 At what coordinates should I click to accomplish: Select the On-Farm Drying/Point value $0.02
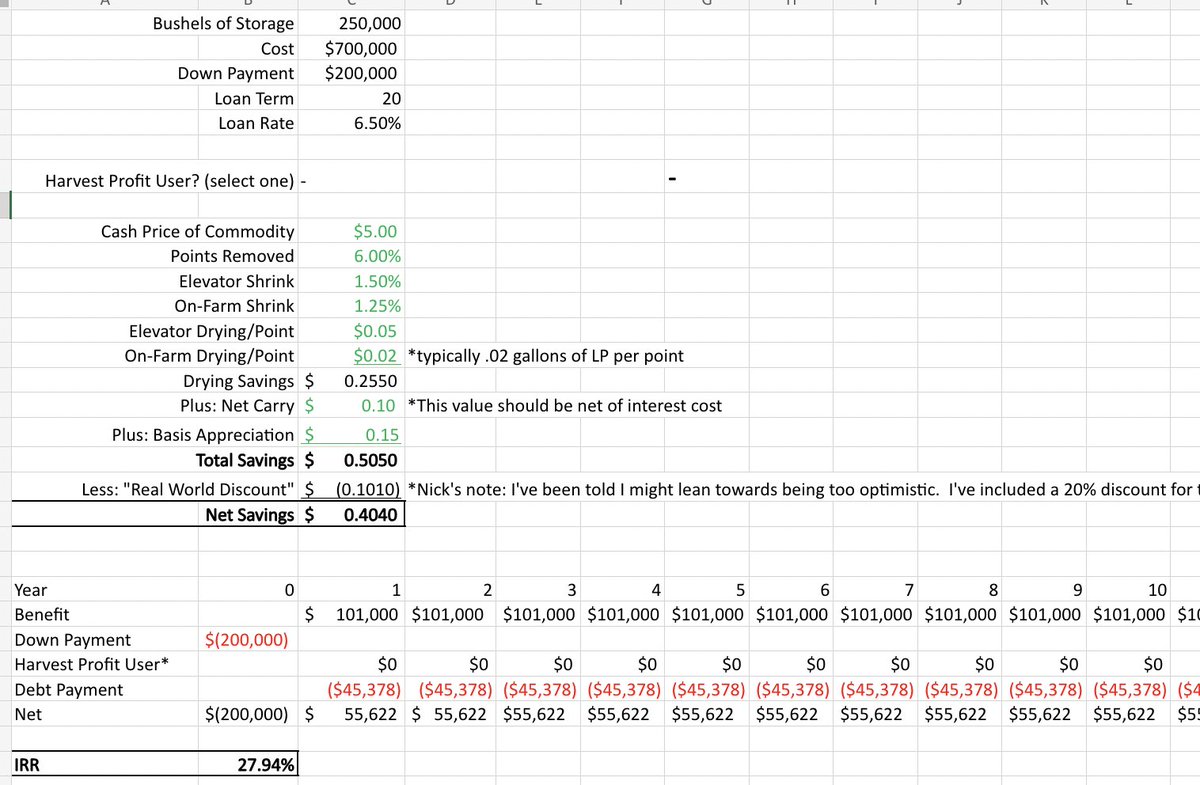(377, 356)
